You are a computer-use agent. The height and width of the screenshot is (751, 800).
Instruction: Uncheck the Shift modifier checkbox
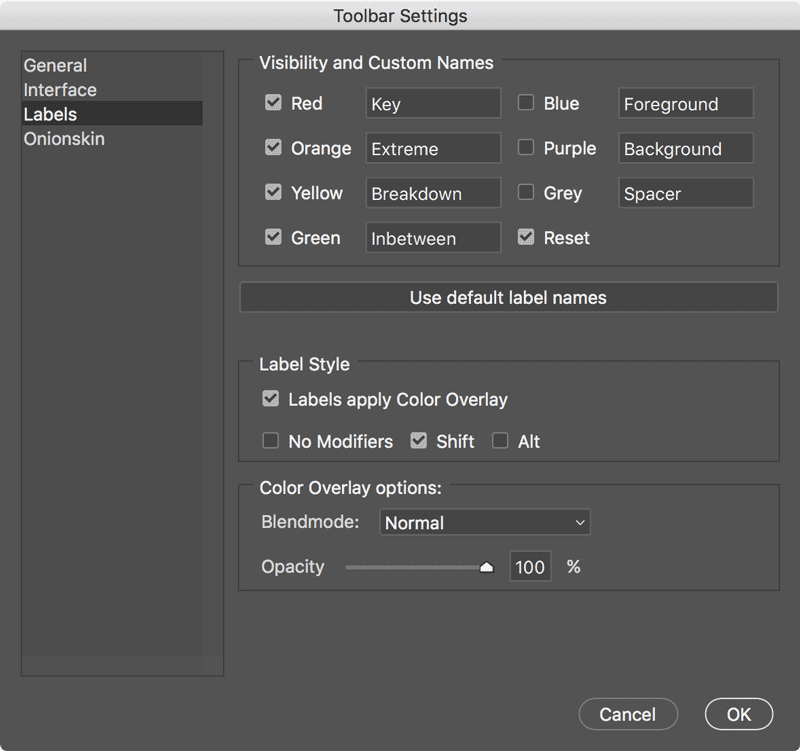pyautogui.click(x=418, y=440)
